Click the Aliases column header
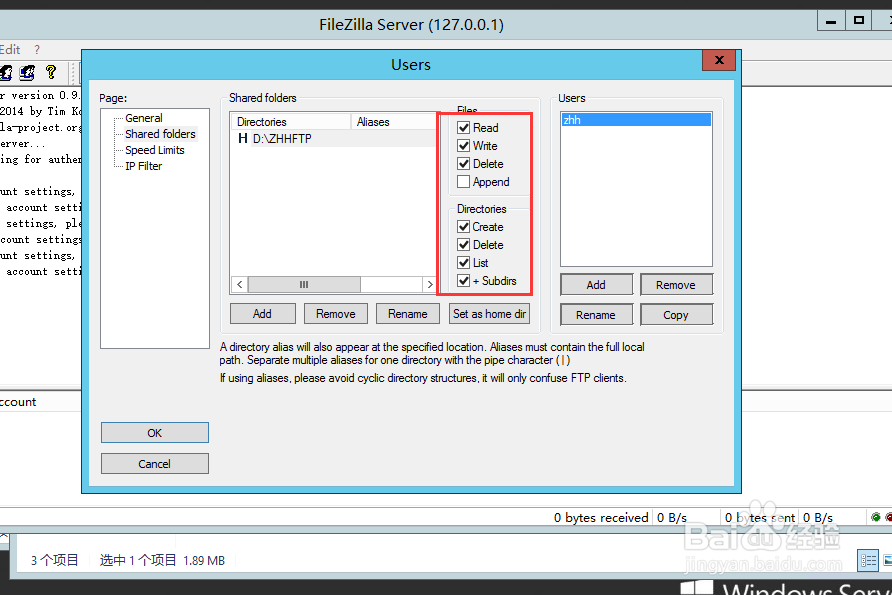892x595 pixels. [394, 122]
